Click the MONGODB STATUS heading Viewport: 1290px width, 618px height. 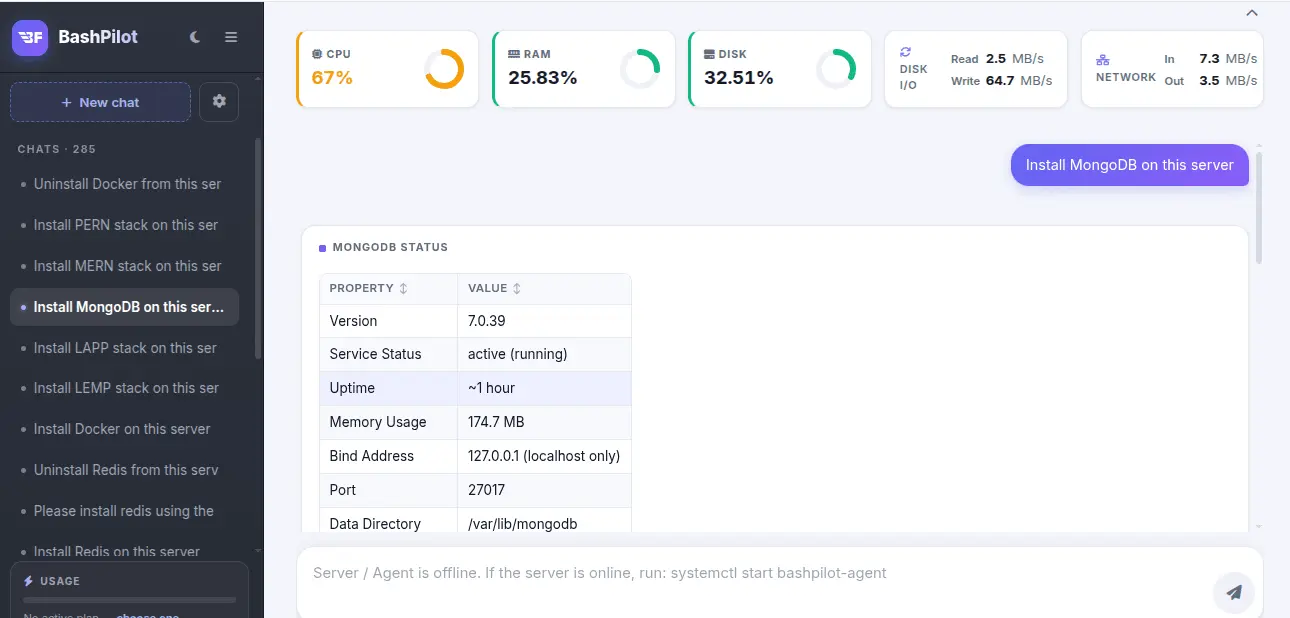tap(390, 247)
